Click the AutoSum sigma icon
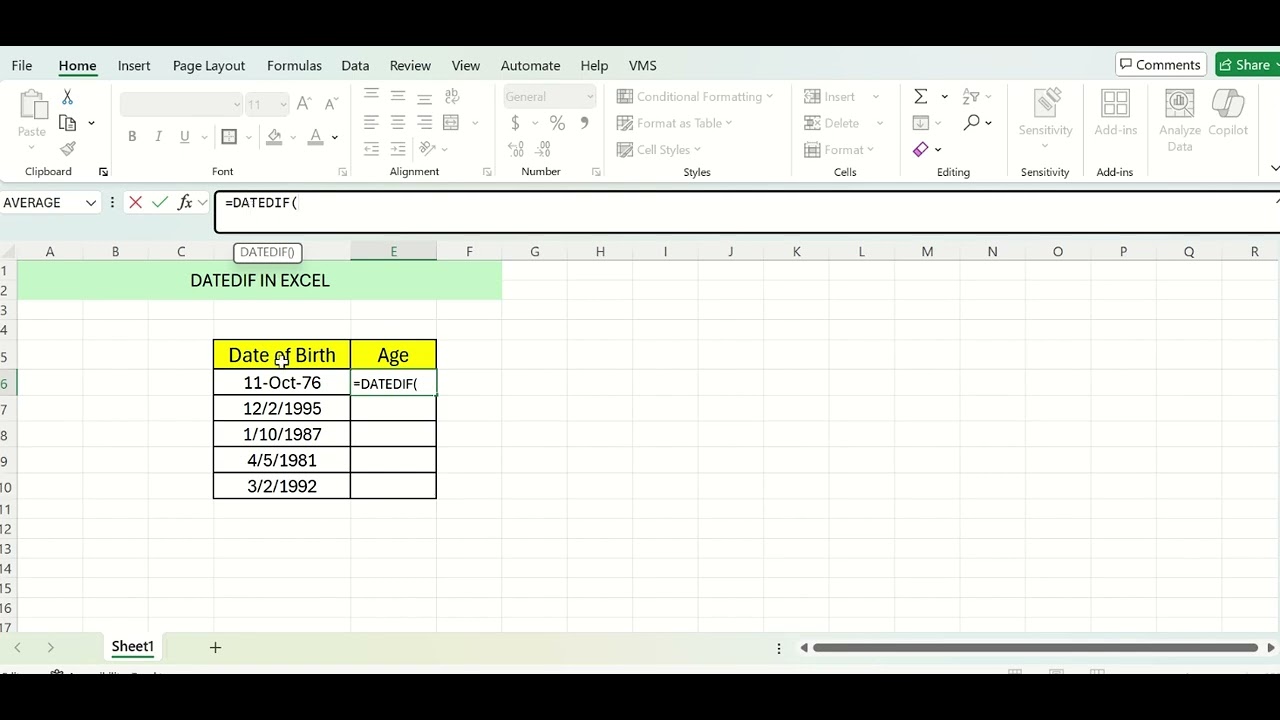The image size is (1280, 720). [920, 97]
